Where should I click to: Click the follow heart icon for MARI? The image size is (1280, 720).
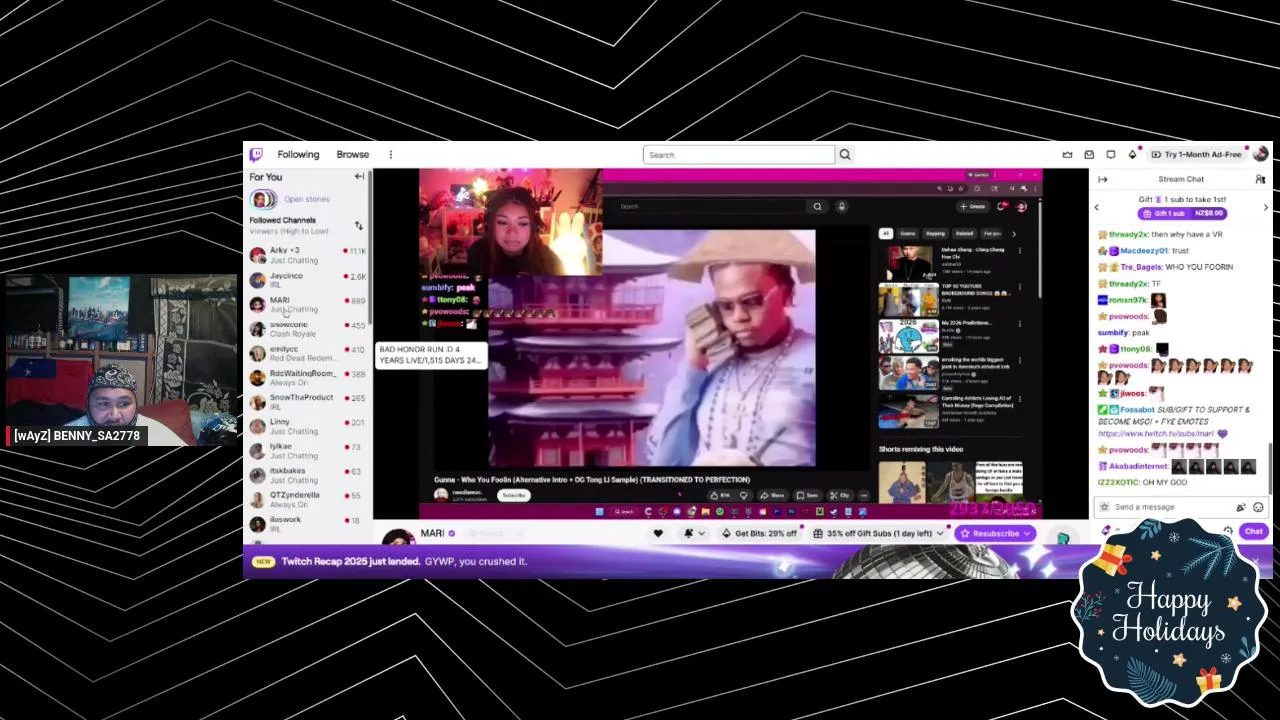[658, 533]
